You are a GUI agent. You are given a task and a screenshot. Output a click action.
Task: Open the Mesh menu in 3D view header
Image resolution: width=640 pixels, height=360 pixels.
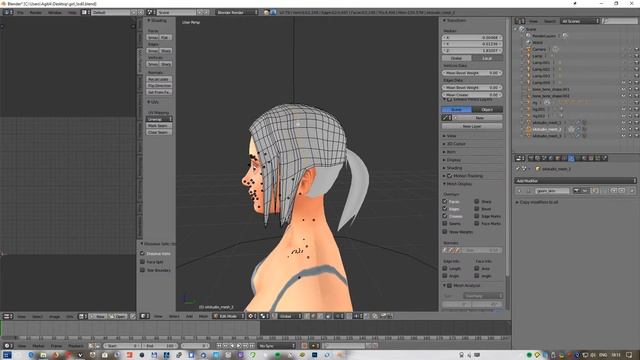tap(203, 316)
